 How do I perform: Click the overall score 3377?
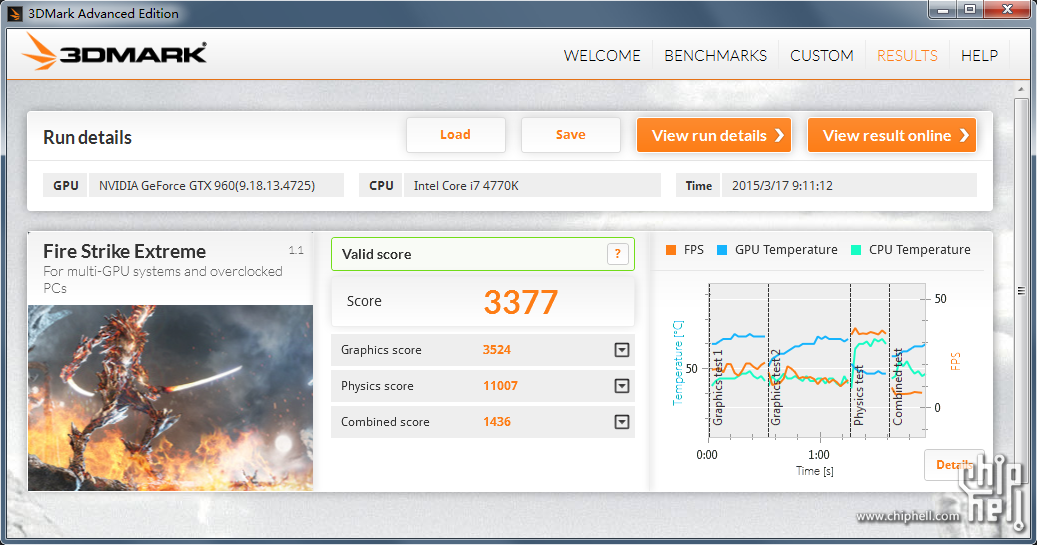pyautogui.click(x=521, y=302)
